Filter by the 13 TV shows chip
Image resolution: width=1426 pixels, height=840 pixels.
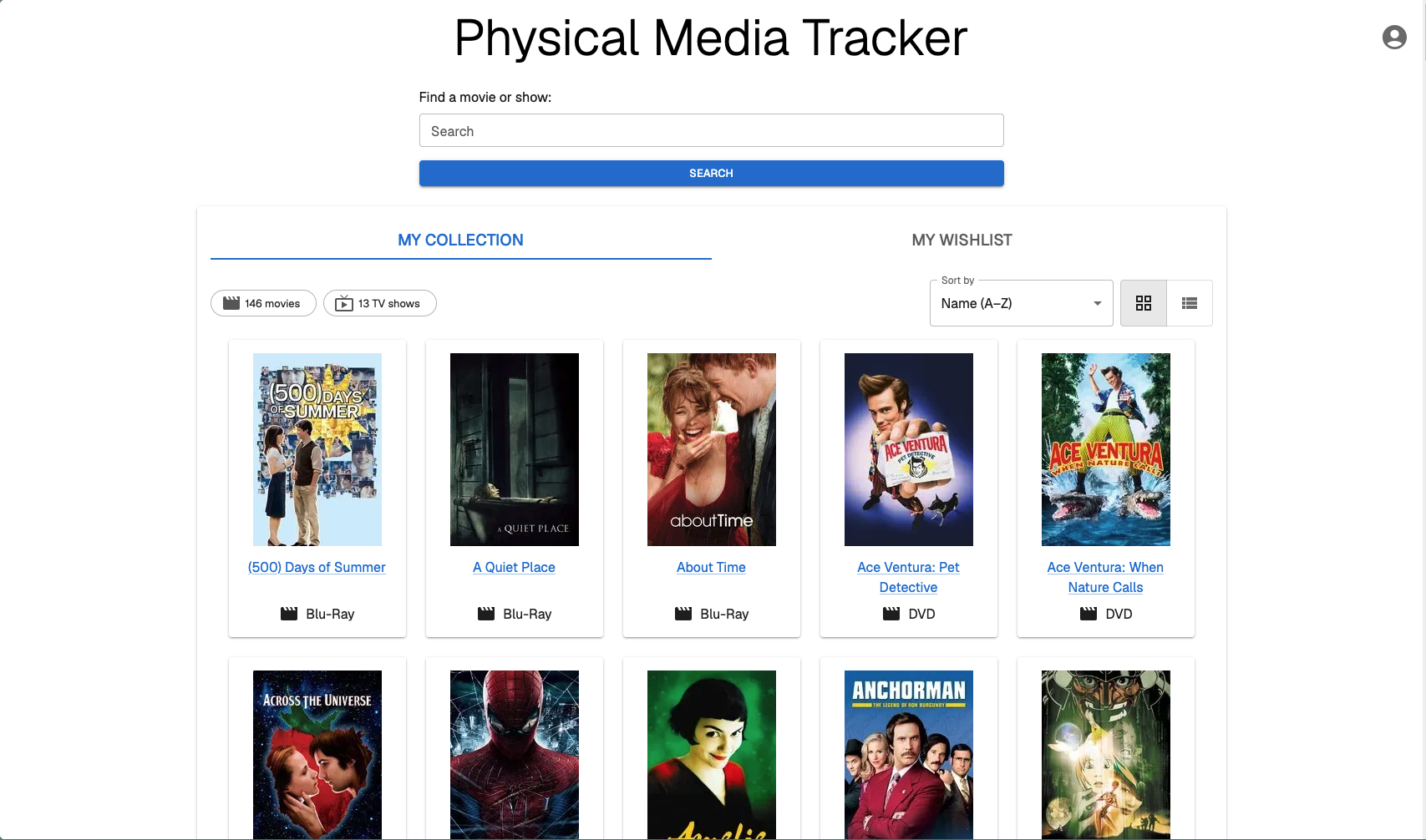(x=379, y=303)
